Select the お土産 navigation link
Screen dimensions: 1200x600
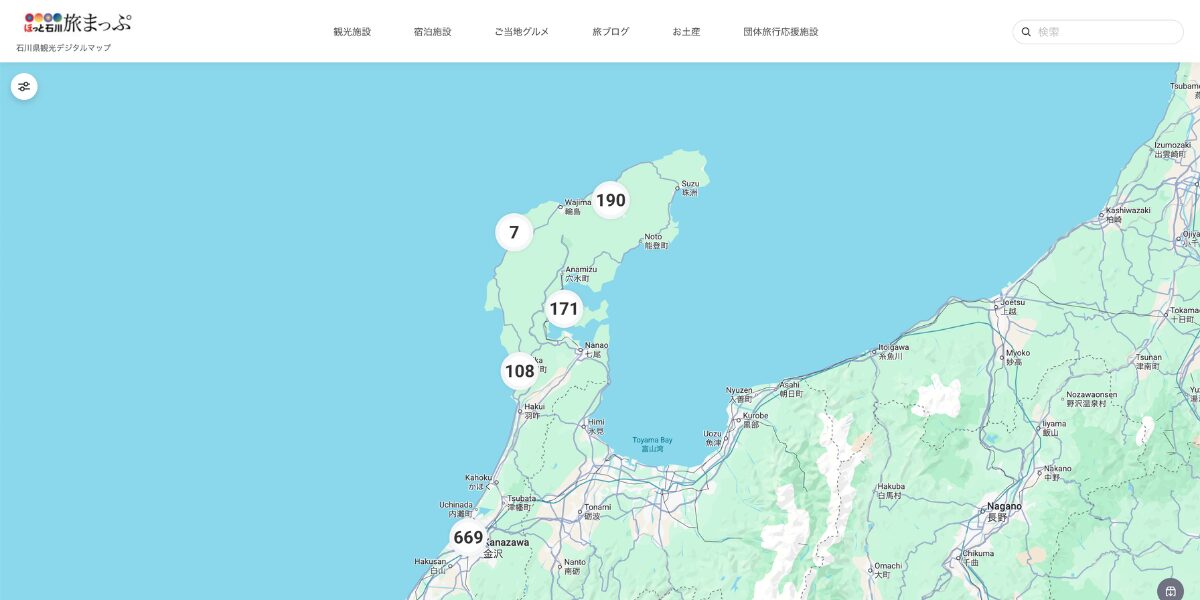(x=686, y=32)
